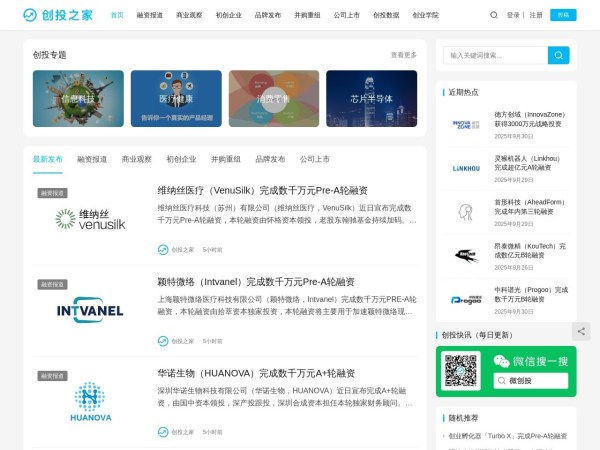Screen dimensions: 600x450
Task: Click the HUANOVA company logo
Action: pyautogui.click(x=90, y=401)
